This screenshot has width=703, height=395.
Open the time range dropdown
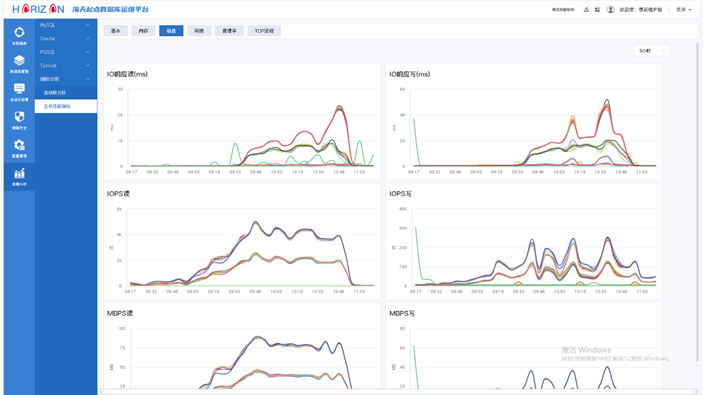651,51
